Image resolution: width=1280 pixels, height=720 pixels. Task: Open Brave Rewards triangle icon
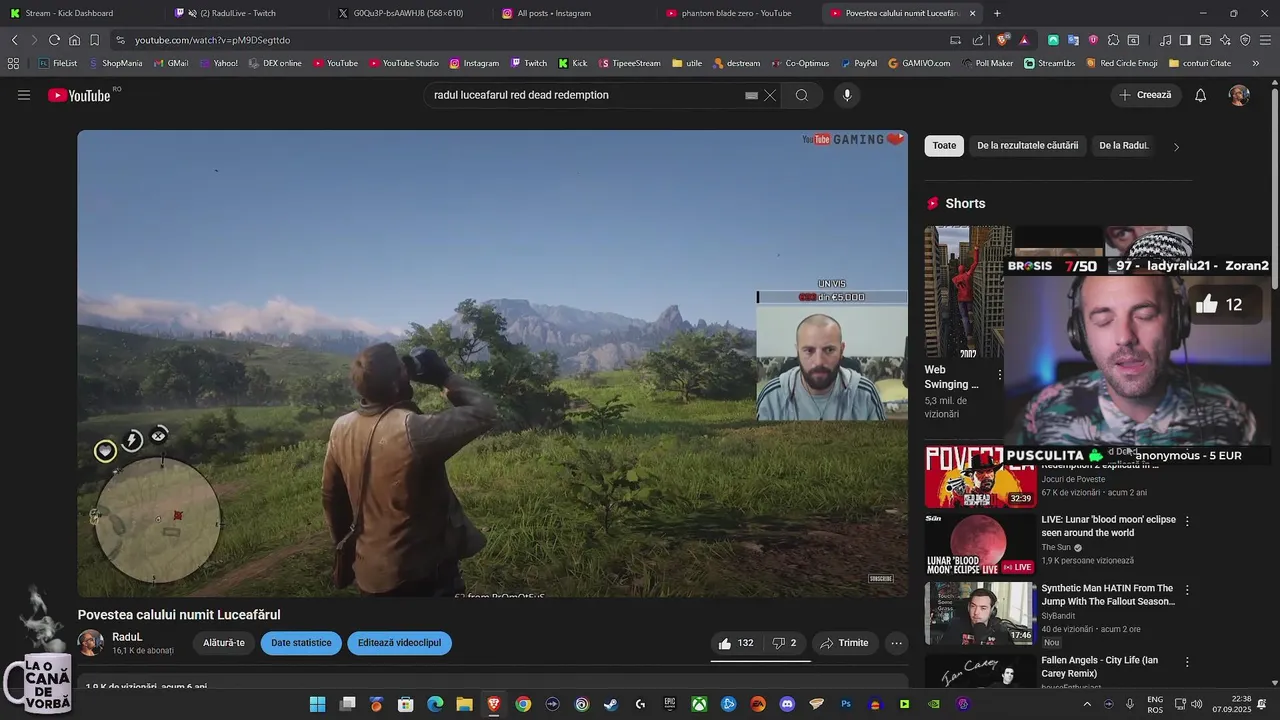(x=1024, y=40)
